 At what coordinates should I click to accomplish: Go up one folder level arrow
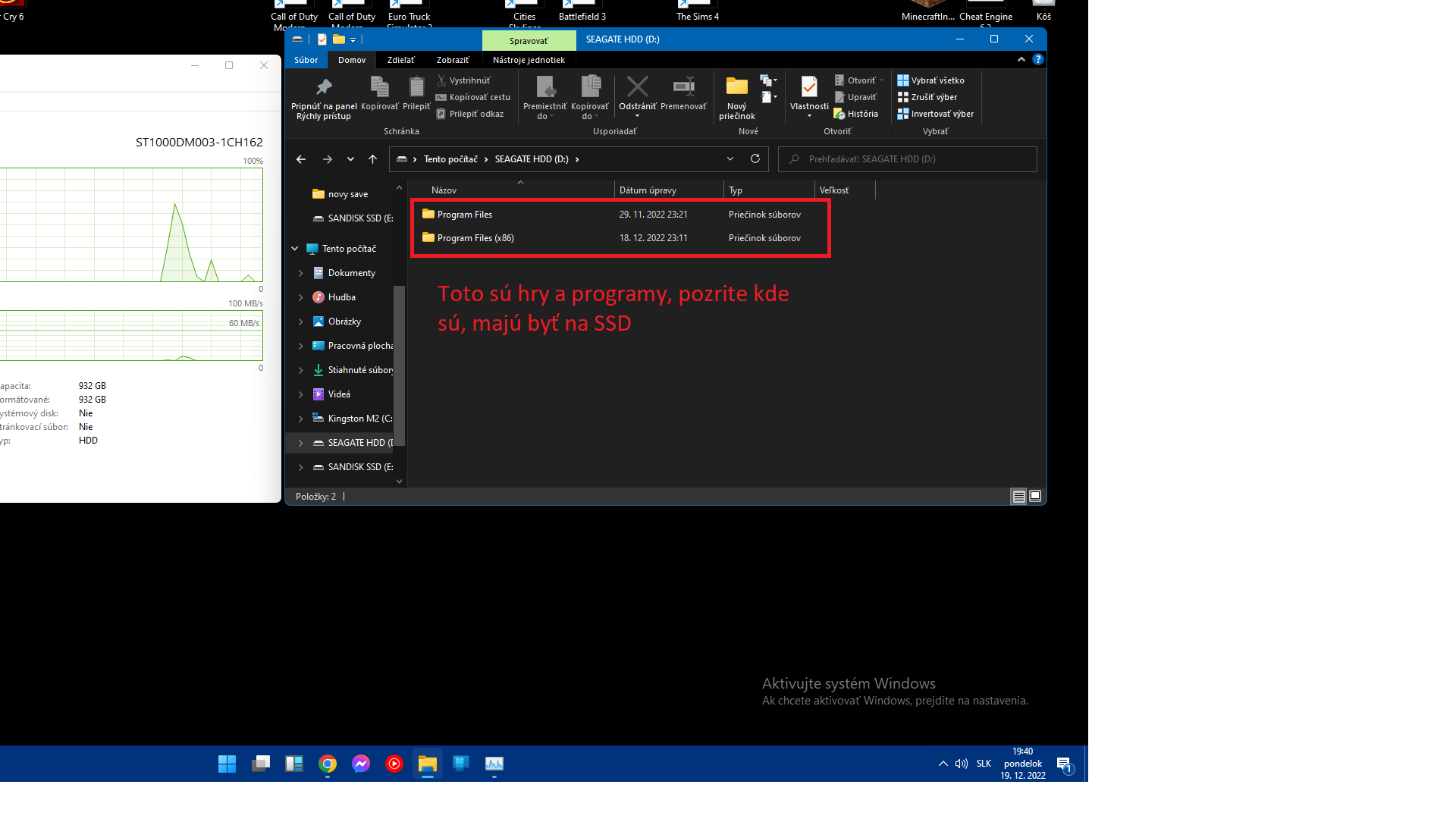click(x=372, y=159)
